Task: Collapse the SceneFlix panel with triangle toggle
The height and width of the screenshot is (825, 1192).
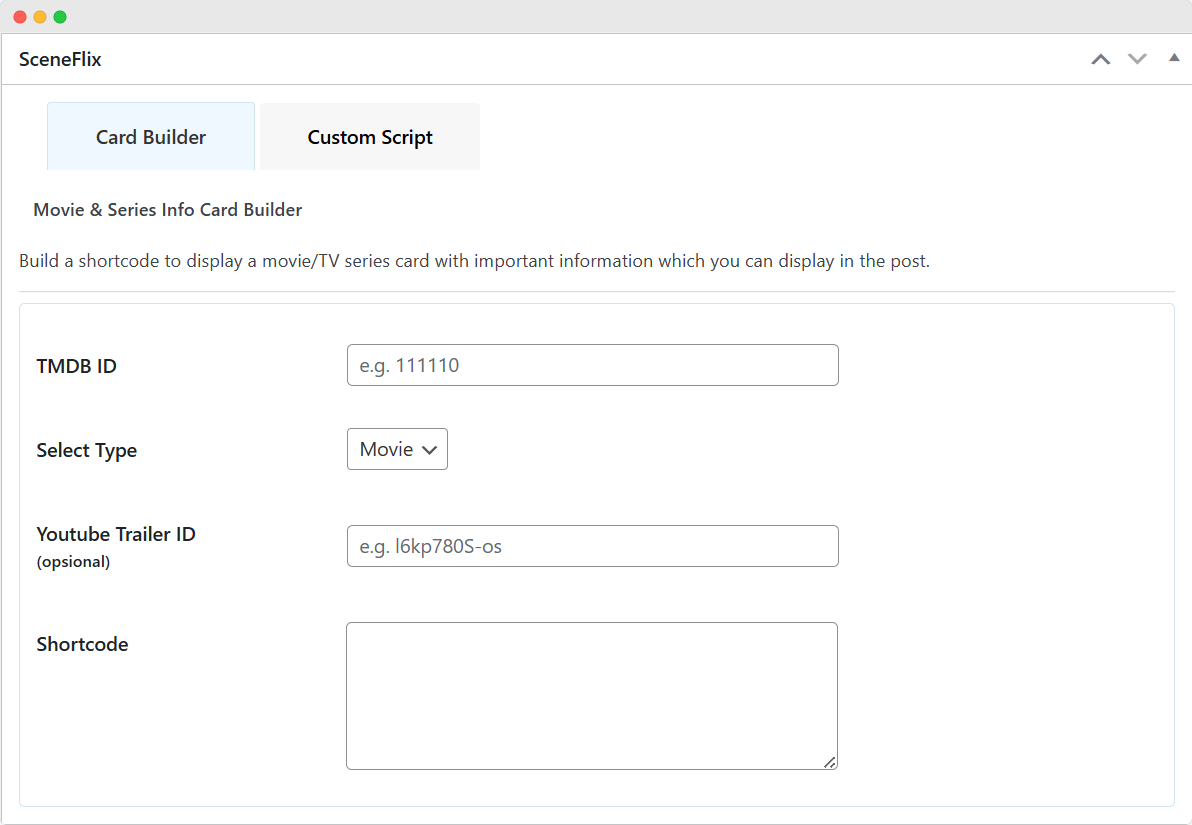Action: point(1174,57)
